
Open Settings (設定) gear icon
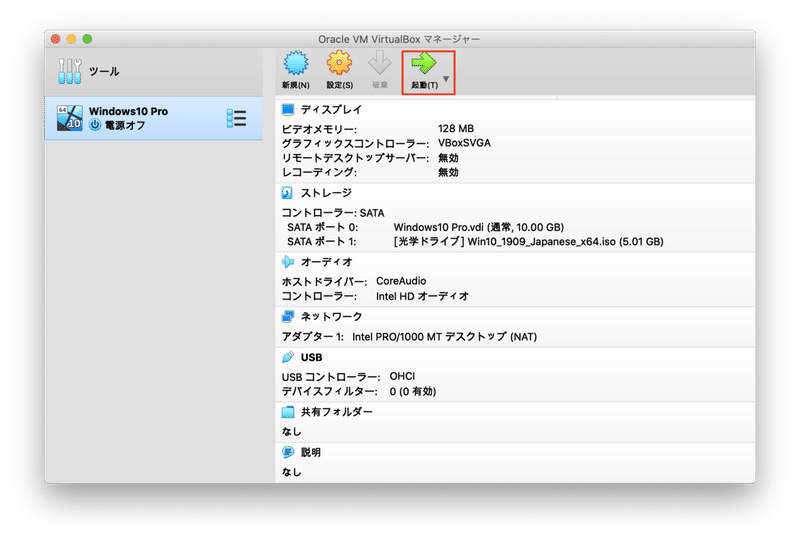339,64
